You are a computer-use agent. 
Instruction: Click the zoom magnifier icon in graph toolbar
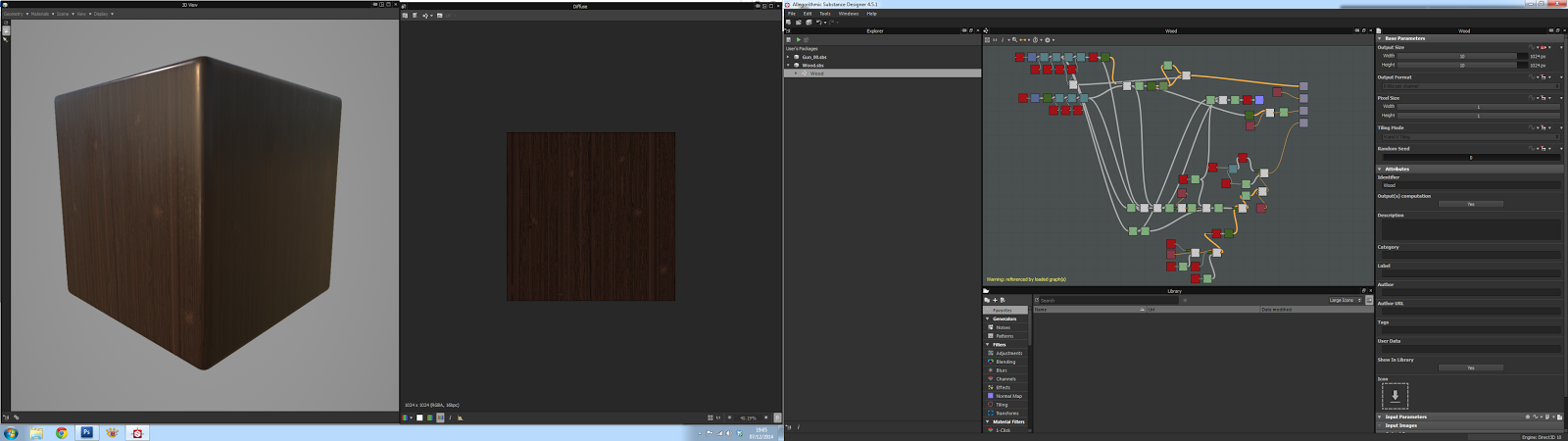(1014, 40)
